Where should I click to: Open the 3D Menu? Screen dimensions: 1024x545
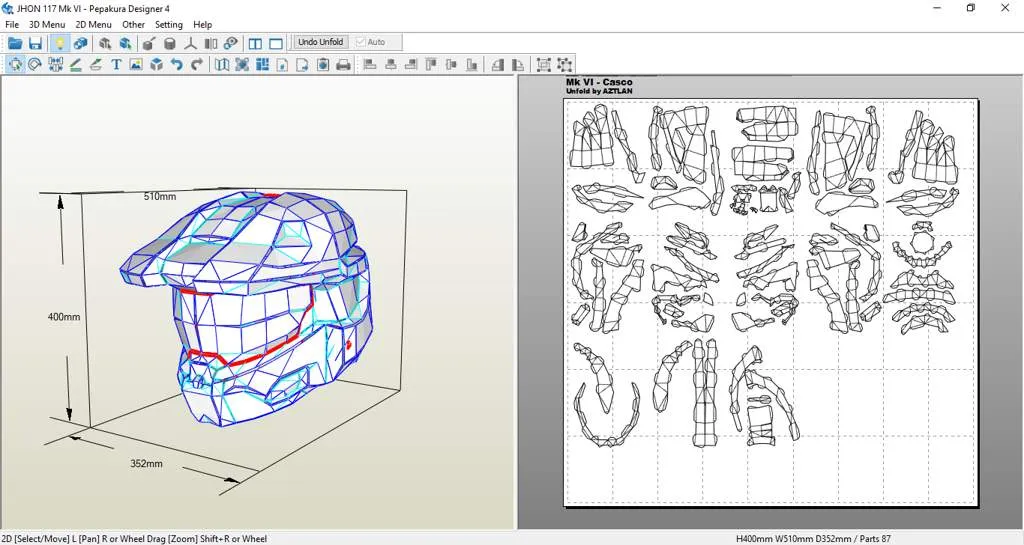[46, 24]
